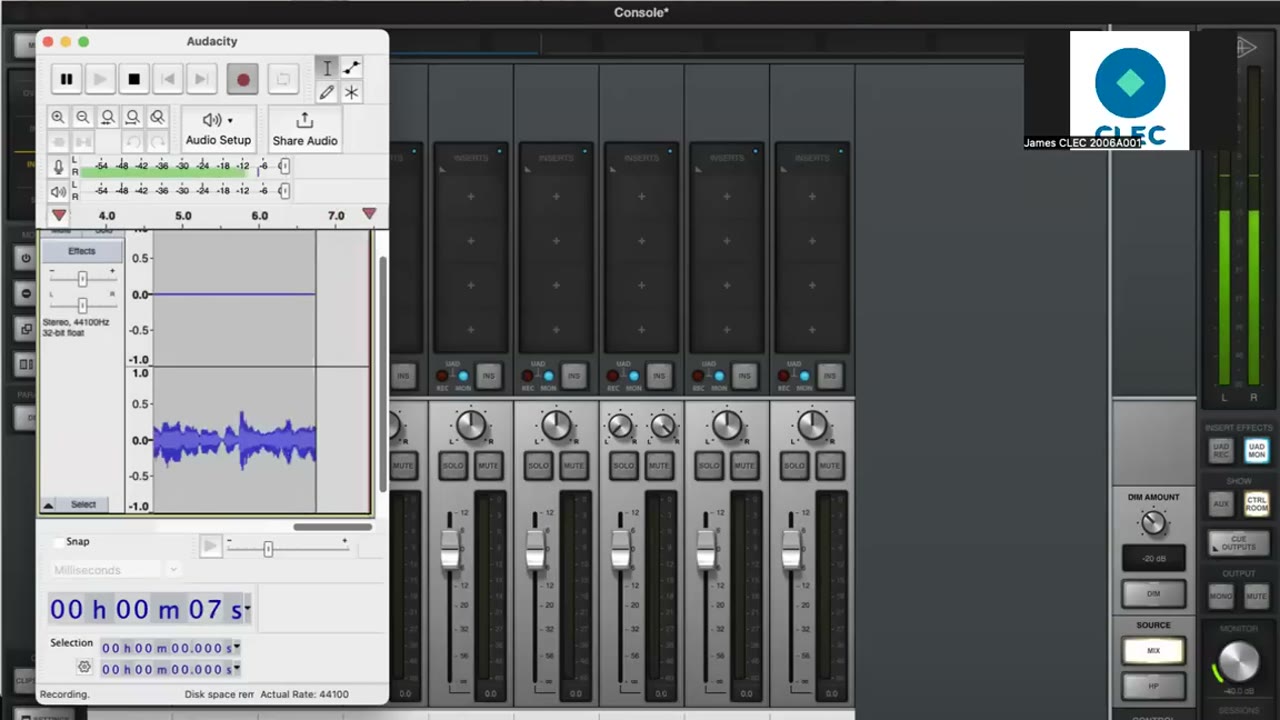Image resolution: width=1280 pixels, height=720 pixels.
Task: Click the red Record button
Action: [x=243, y=79]
